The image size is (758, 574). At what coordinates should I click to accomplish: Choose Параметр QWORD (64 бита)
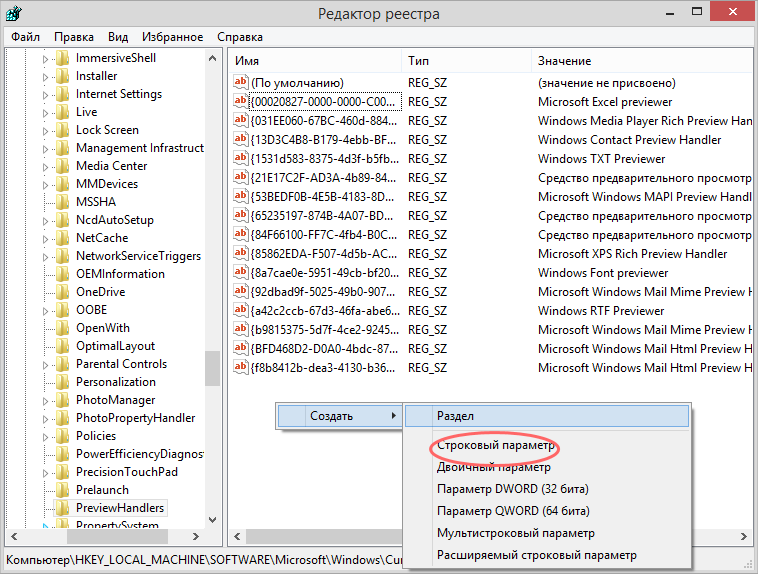coord(547,511)
